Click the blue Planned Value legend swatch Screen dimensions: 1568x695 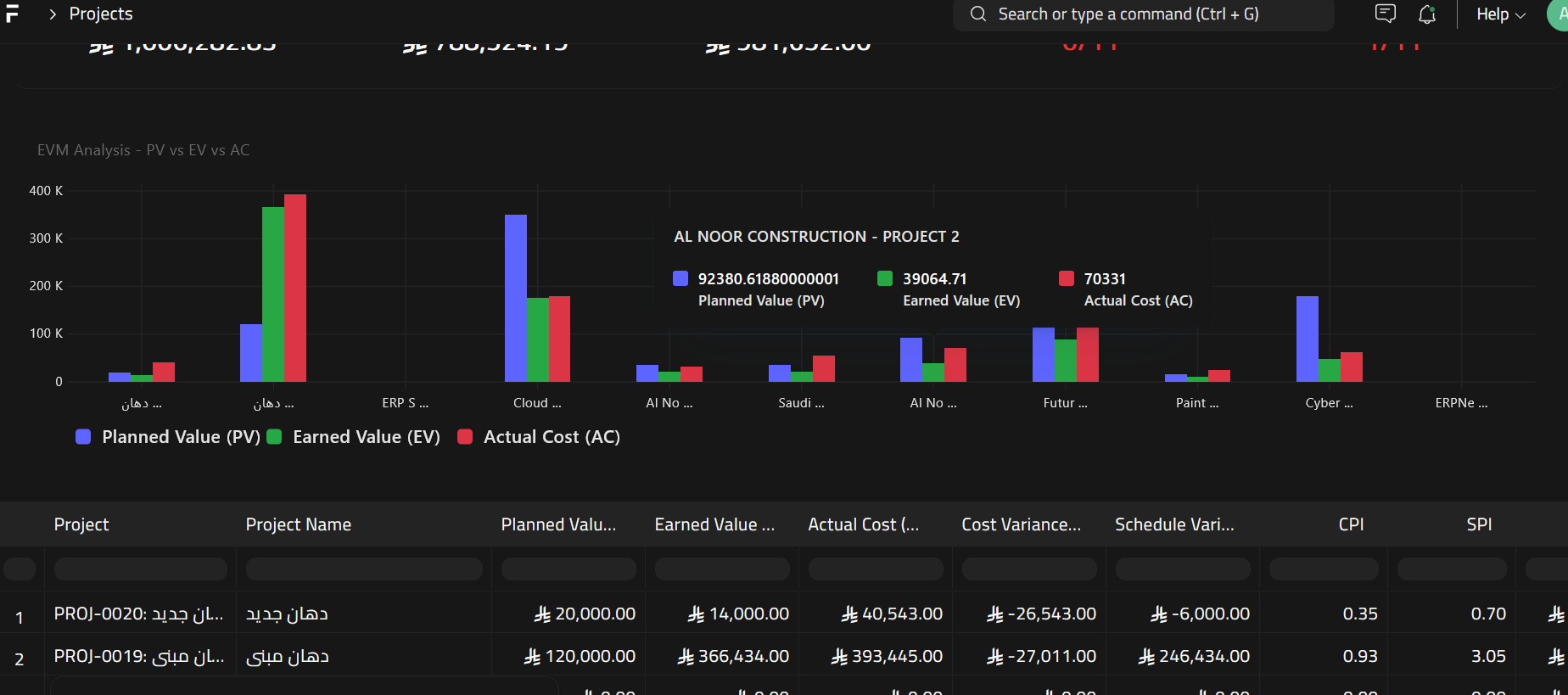tap(83, 437)
